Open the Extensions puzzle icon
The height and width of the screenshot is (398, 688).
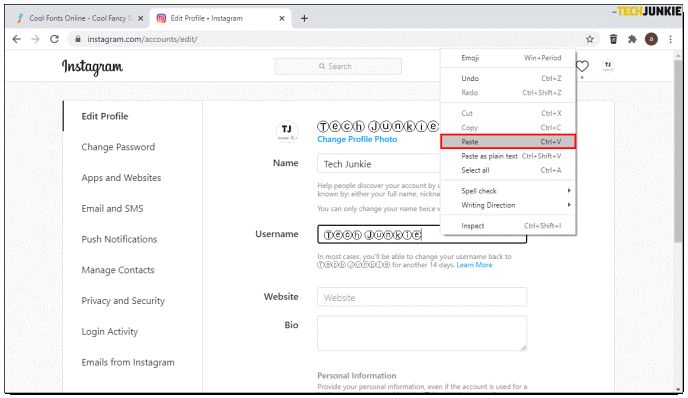click(x=632, y=39)
